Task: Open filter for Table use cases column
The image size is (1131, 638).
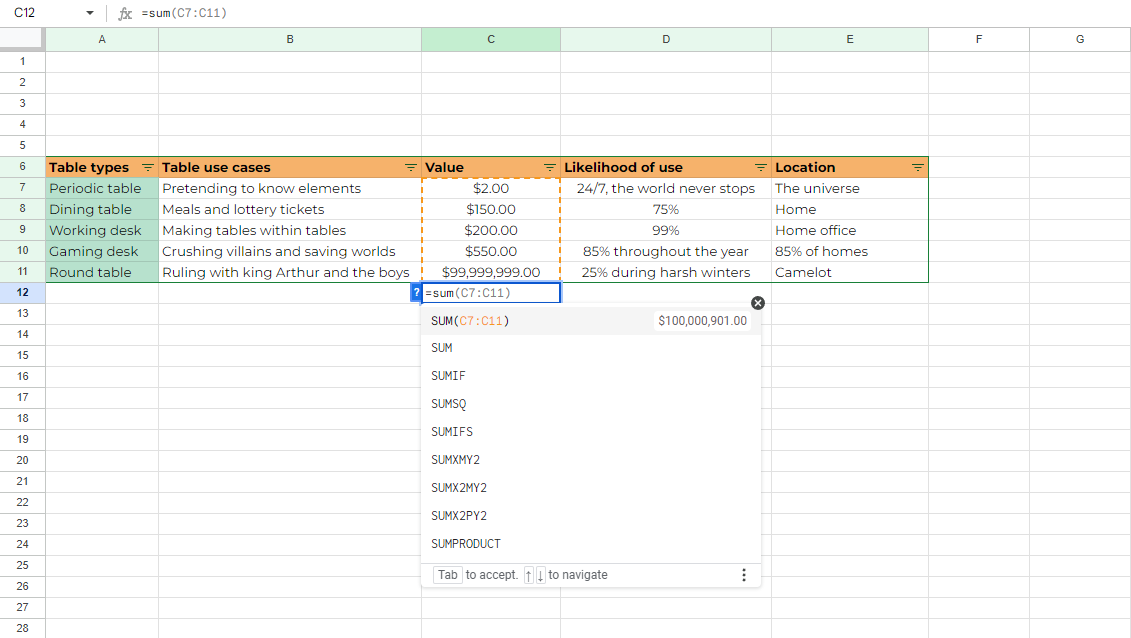Action: pyautogui.click(x=410, y=167)
